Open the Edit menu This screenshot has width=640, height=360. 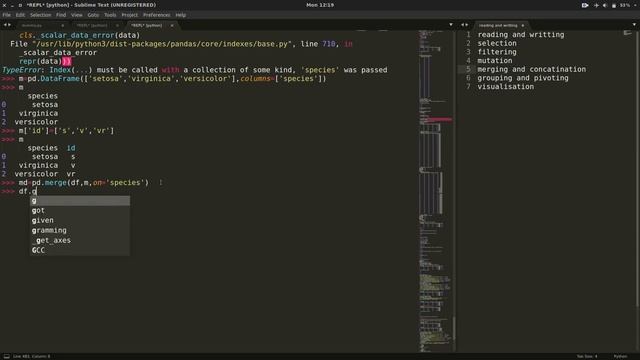point(20,15)
